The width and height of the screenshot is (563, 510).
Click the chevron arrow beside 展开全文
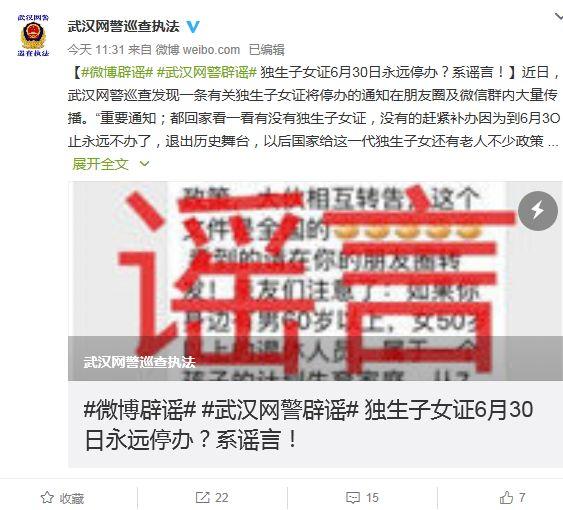[144, 164]
